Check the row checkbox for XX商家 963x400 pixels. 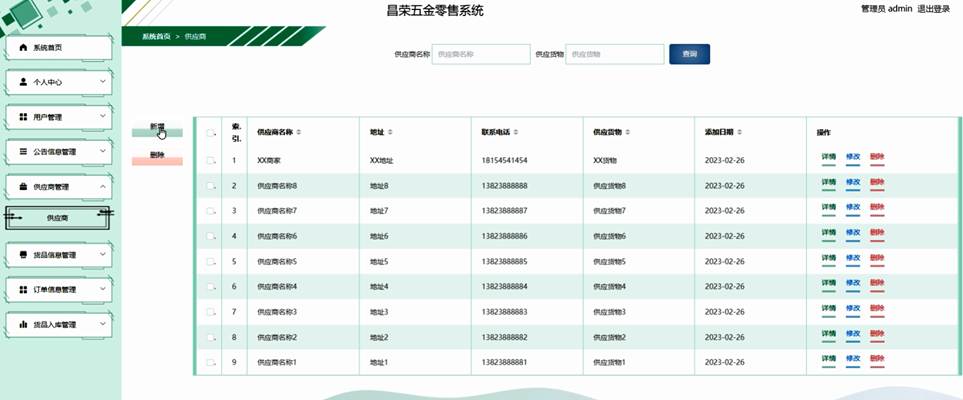click(x=210, y=160)
